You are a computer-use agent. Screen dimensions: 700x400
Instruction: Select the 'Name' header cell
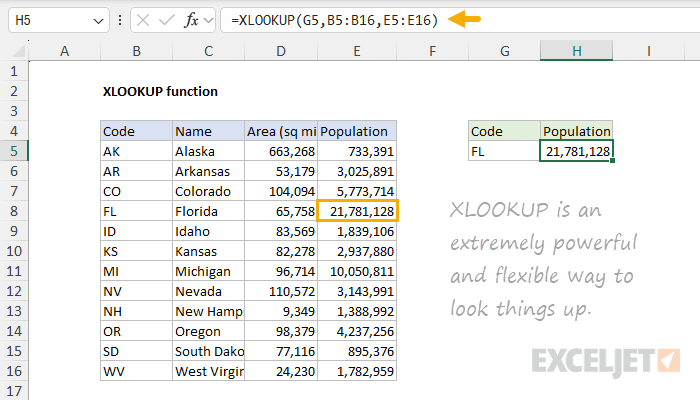point(208,131)
